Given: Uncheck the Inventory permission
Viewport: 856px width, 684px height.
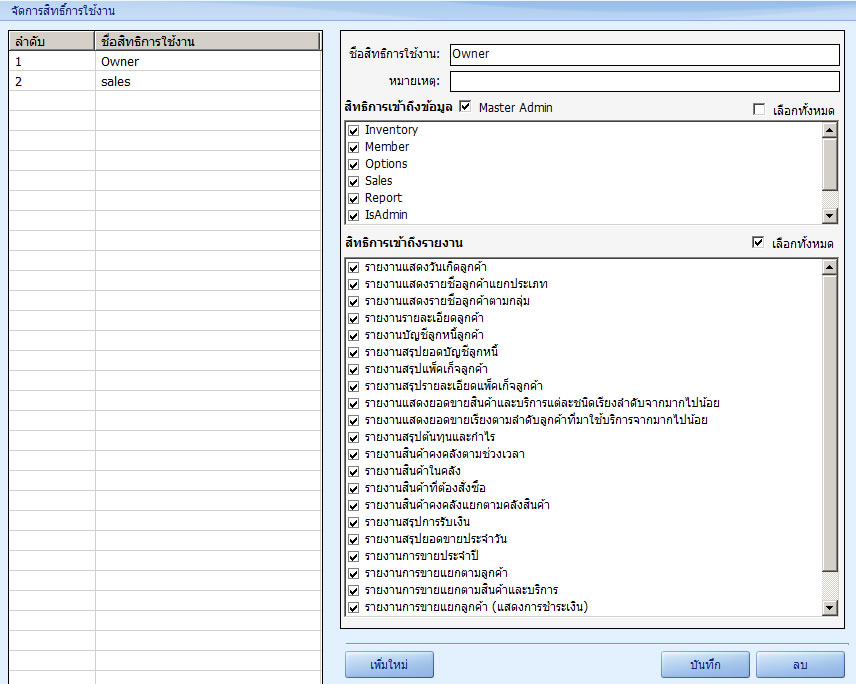Looking at the screenshot, I should click(353, 131).
